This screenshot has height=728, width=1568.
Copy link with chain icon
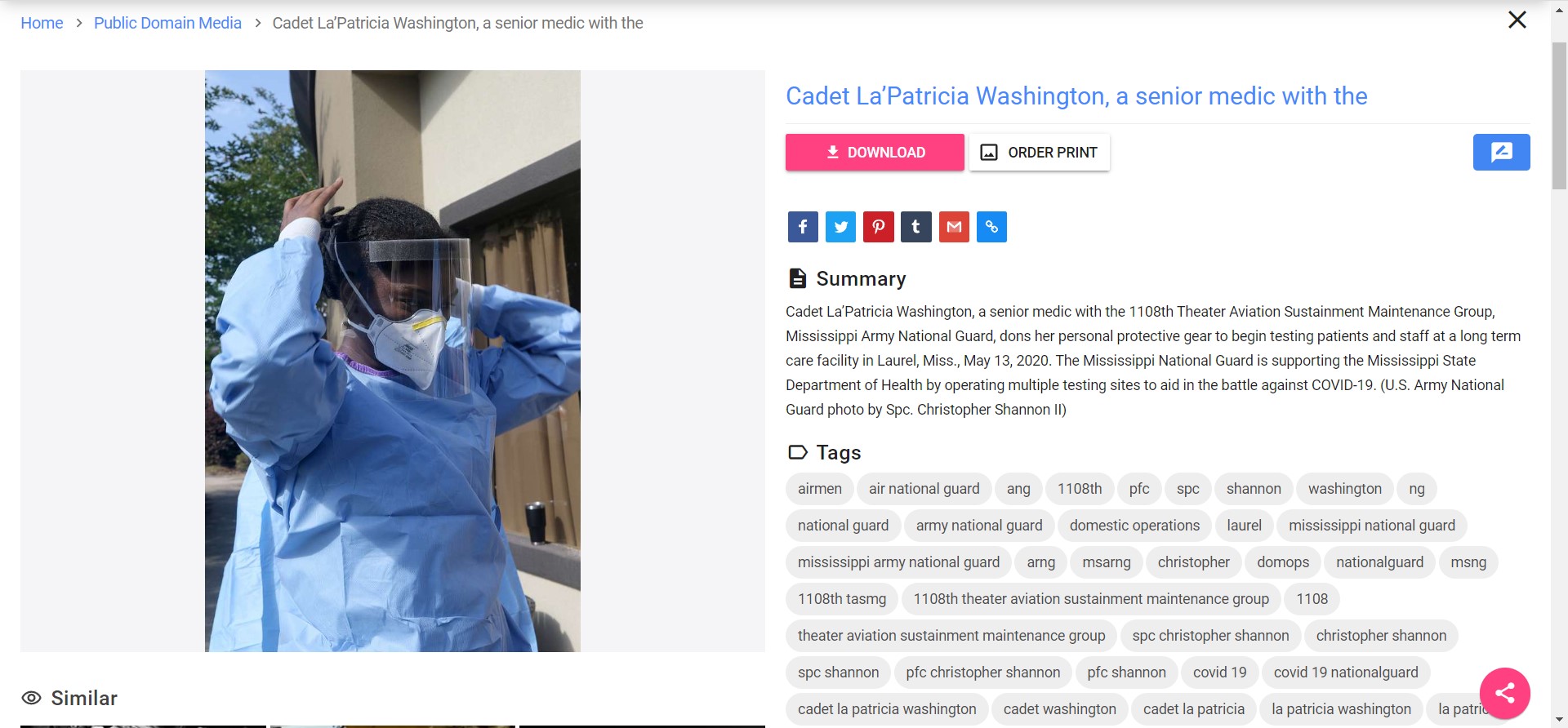991,227
